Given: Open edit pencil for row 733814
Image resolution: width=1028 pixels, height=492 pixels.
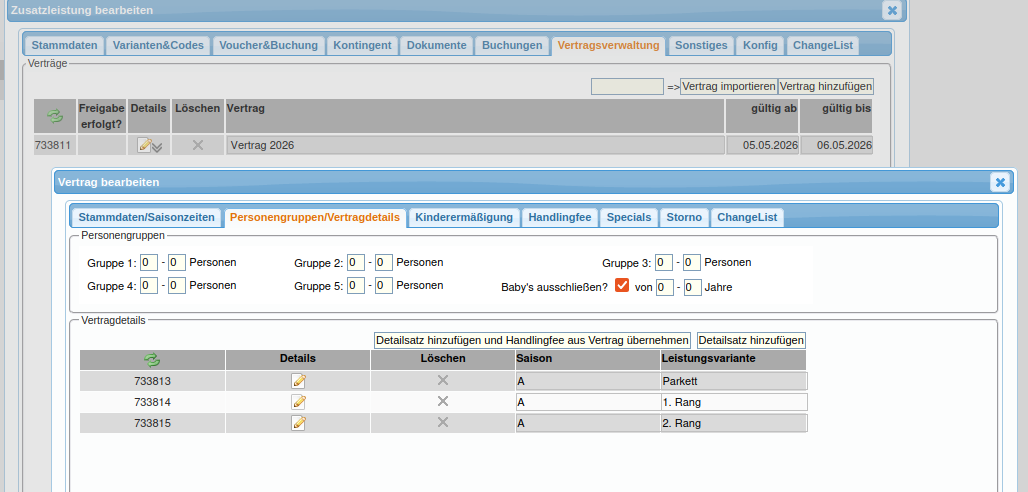Looking at the screenshot, I should [x=298, y=402].
